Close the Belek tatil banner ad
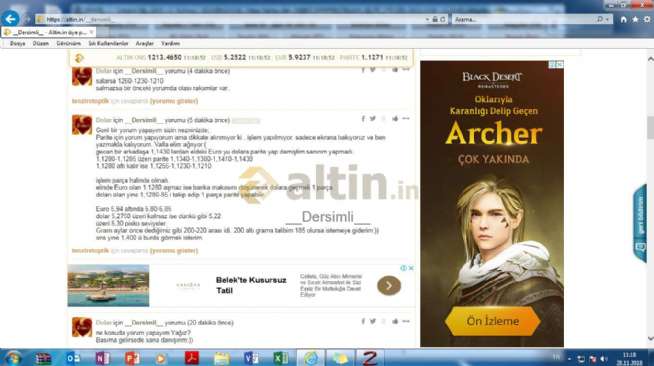 point(411,268)
